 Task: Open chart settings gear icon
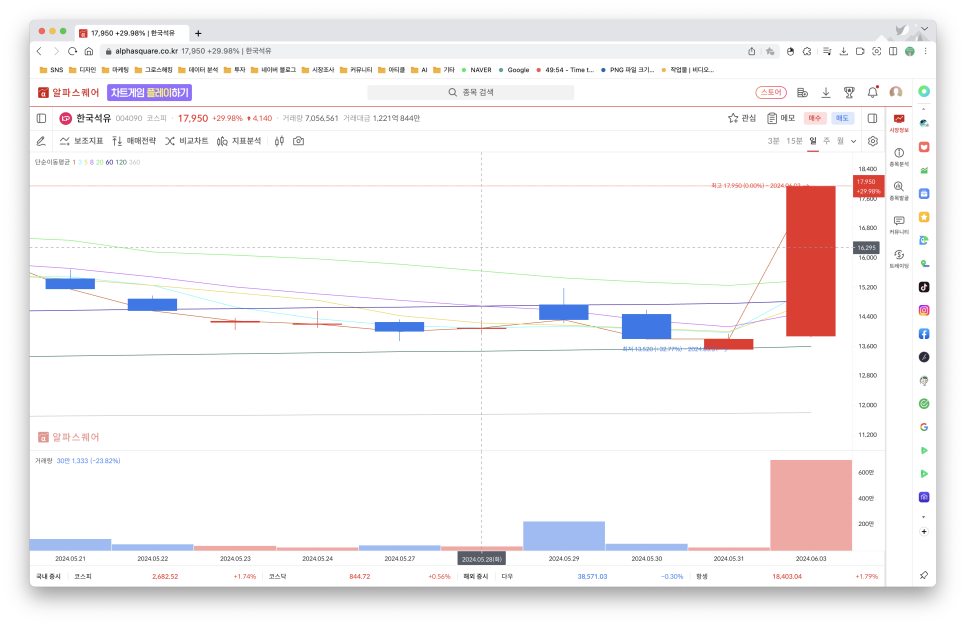click(x=872, y=141)
